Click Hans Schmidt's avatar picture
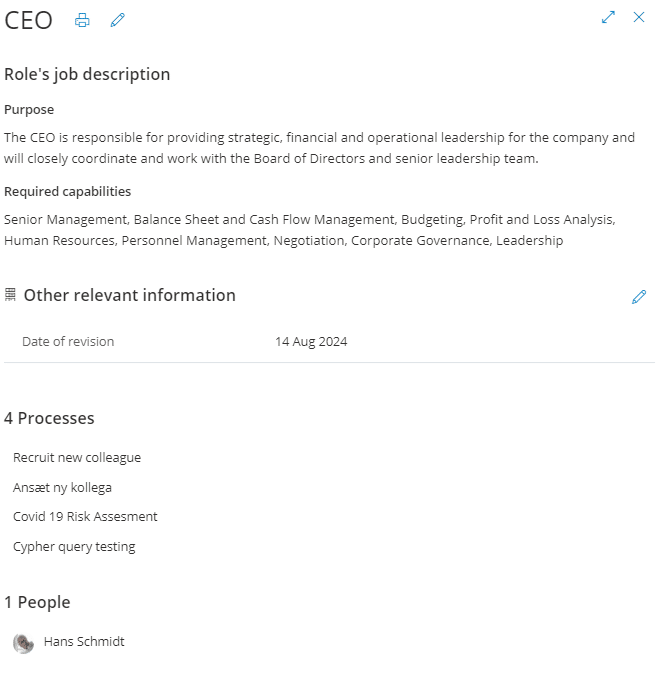Viewport: 664px width, 691px height. coord(23,643)
